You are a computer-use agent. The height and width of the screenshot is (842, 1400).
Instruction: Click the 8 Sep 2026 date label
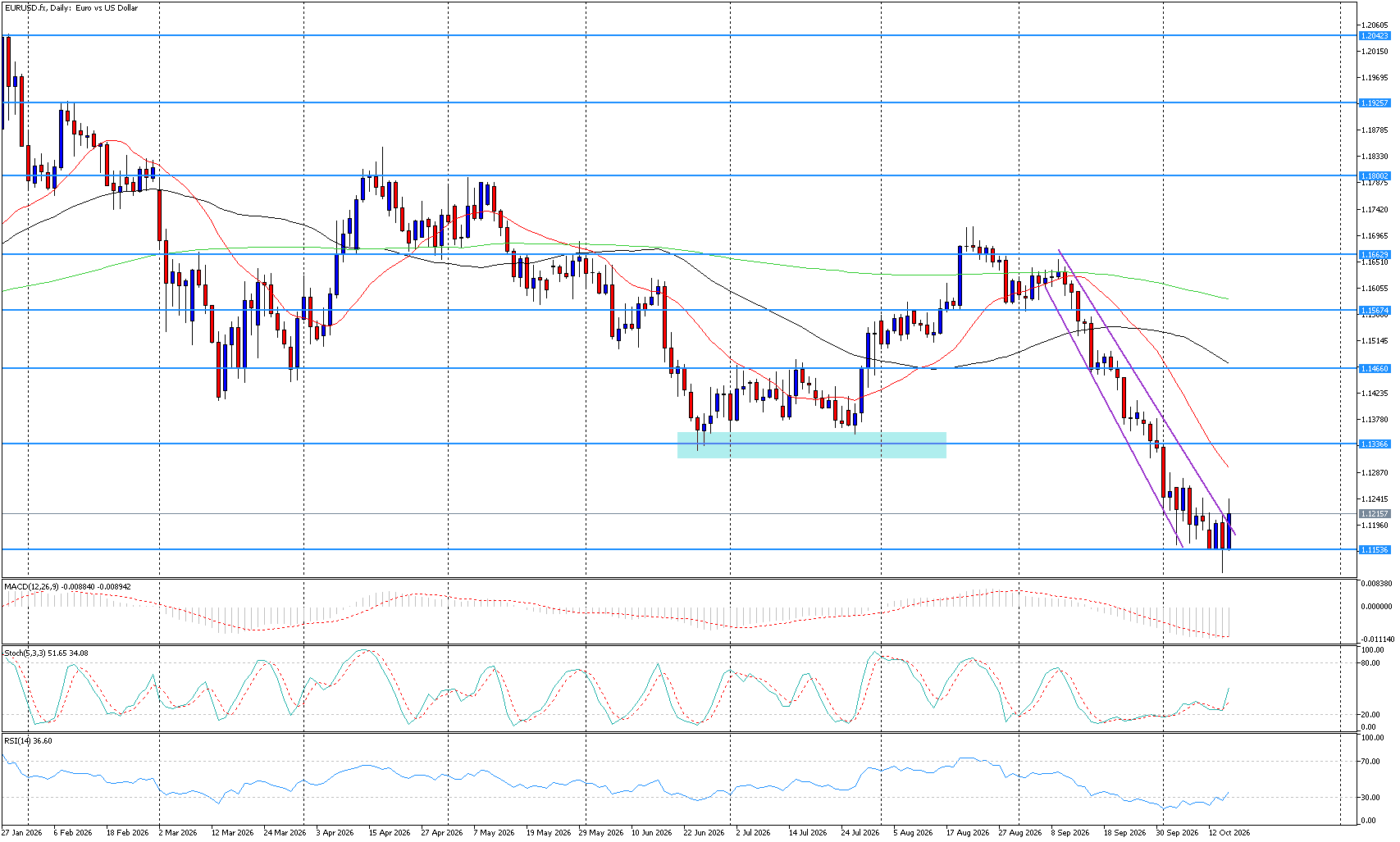(1070, 833)
